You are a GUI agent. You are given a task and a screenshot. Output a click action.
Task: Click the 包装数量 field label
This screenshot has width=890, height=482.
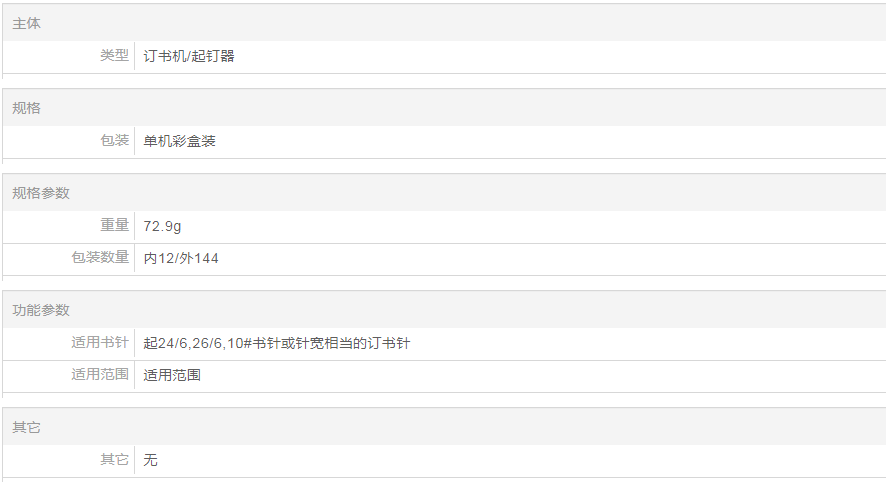100,258
